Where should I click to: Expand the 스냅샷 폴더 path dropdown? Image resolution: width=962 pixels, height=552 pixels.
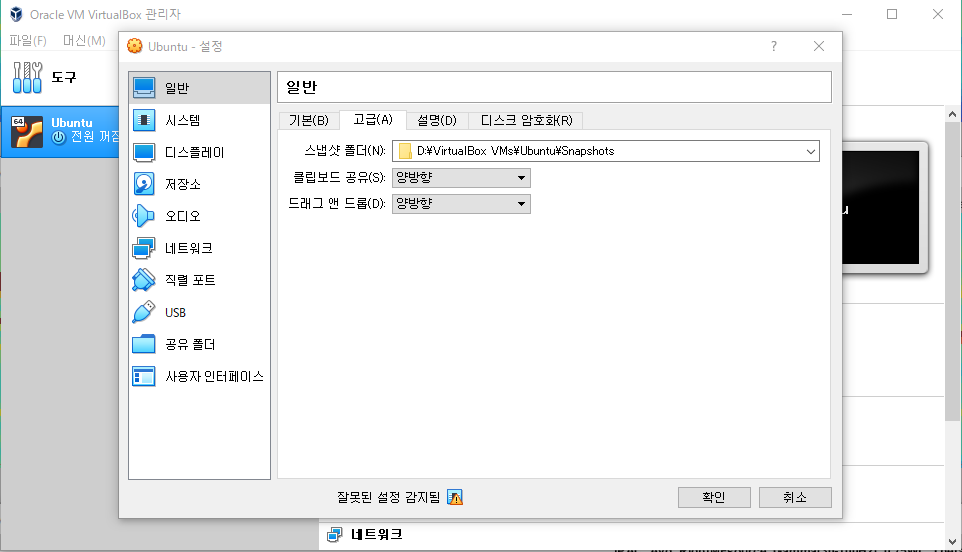[x=810, y=151]
